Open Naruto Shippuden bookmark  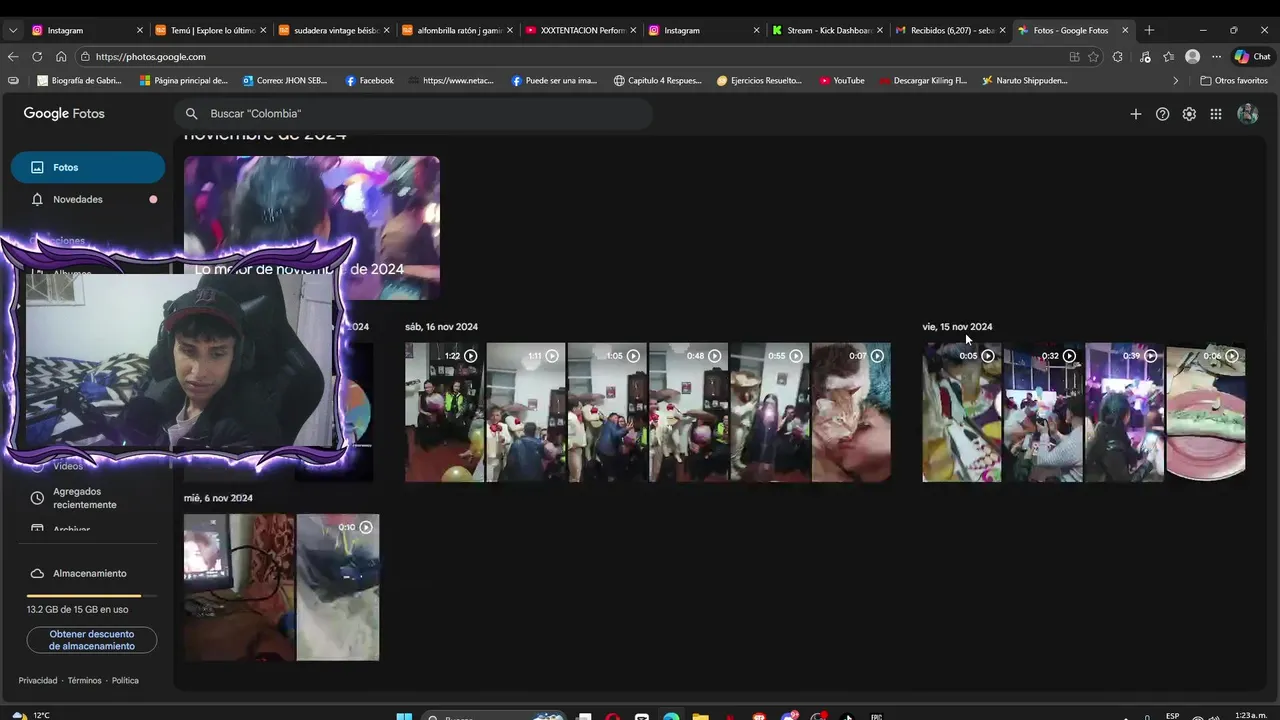click(1025, 80)
